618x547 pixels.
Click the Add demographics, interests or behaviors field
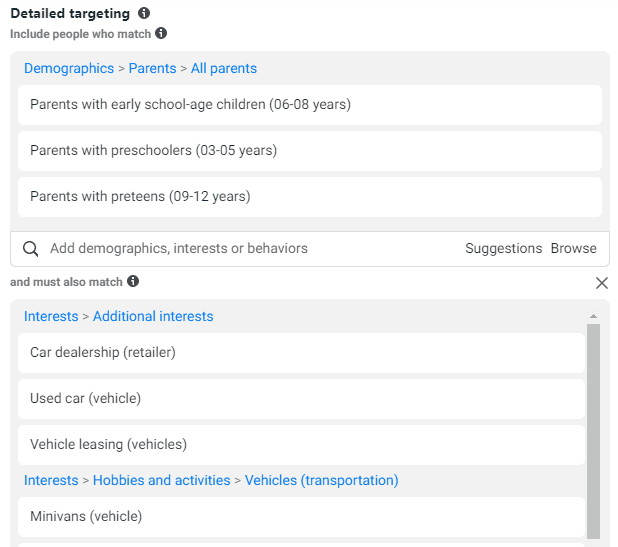coord(250,248)
